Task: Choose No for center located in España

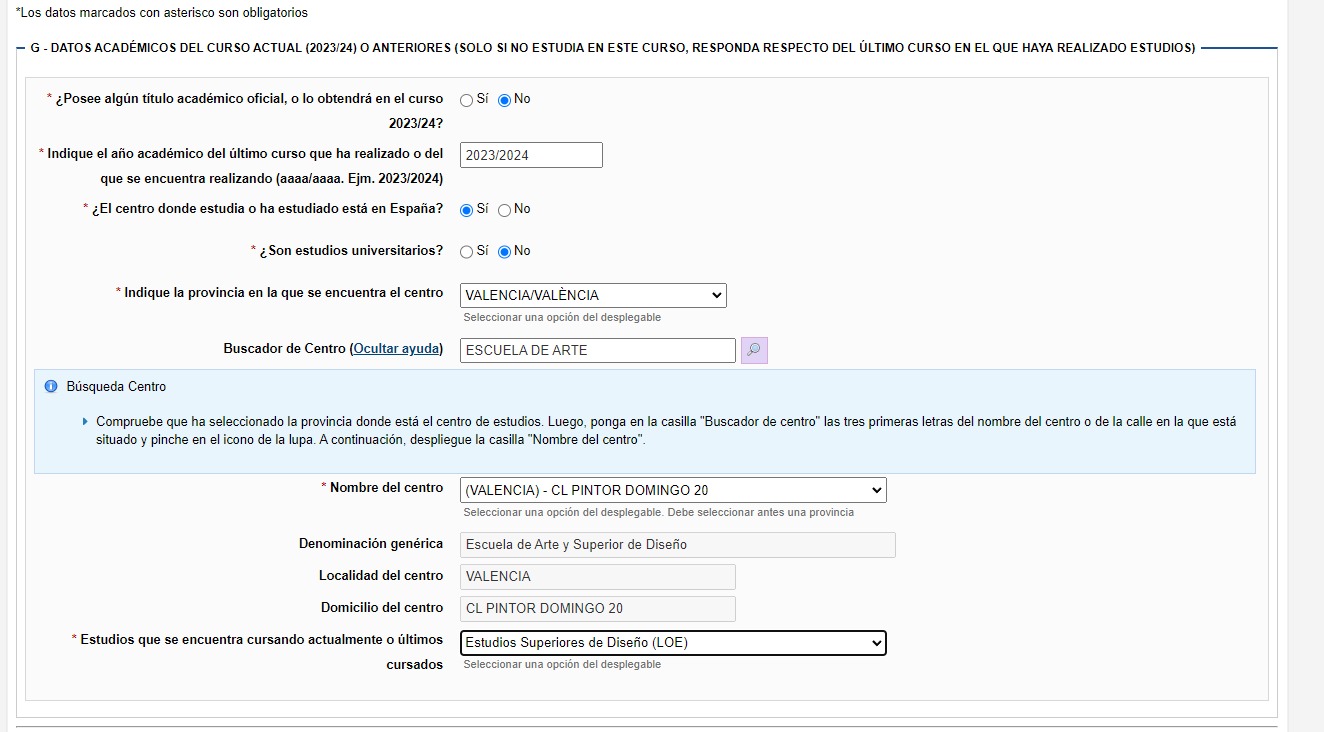Action: point(504,210)
